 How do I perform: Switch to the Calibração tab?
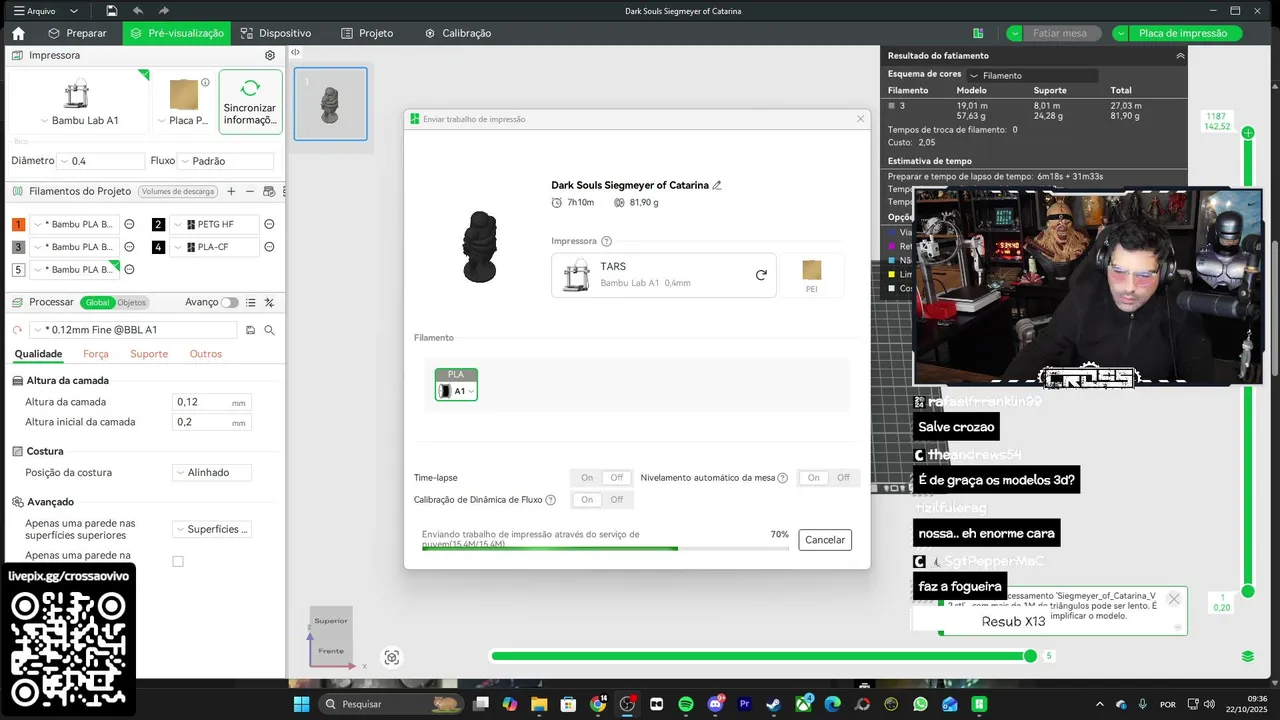pos(458,33)
